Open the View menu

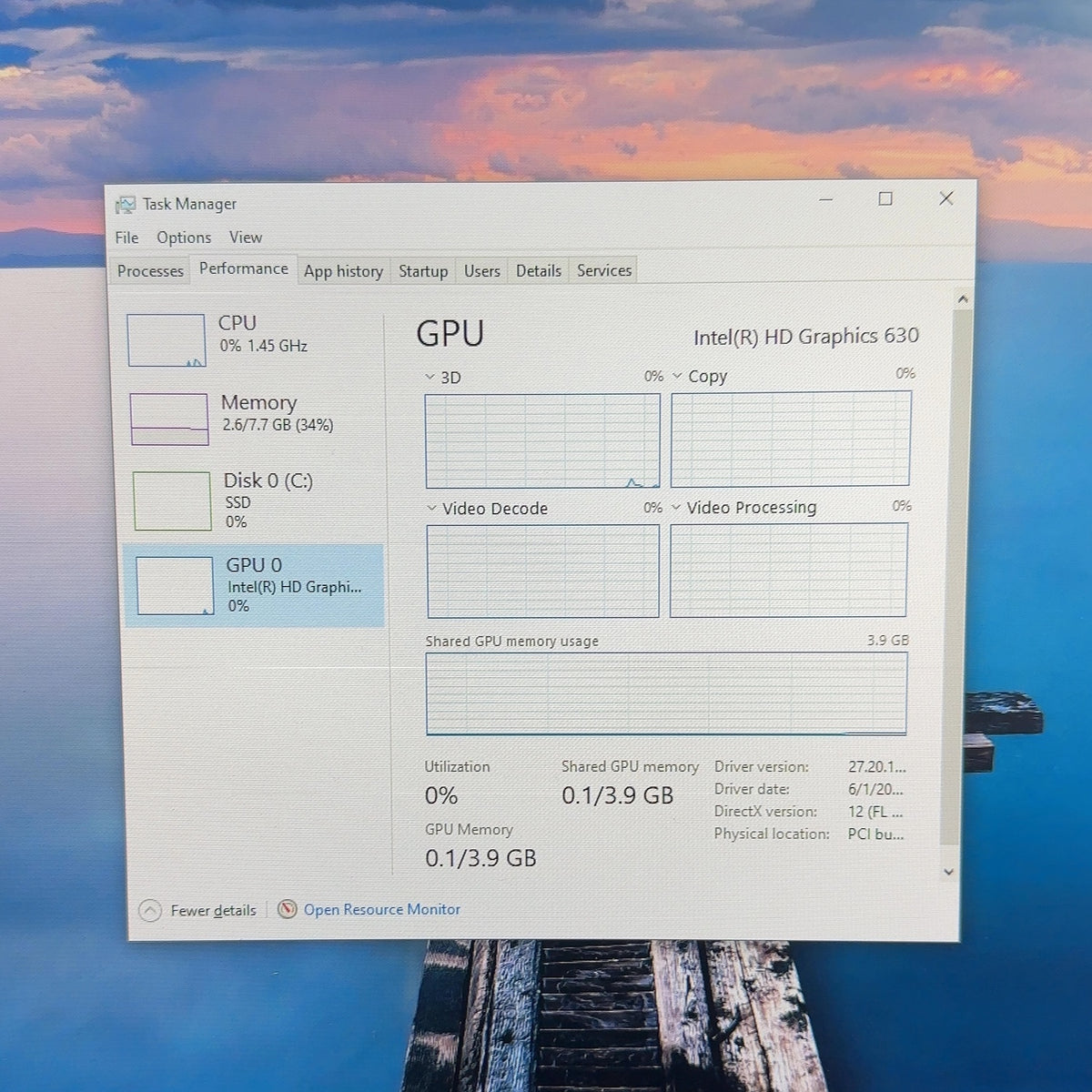coord(246,238)
